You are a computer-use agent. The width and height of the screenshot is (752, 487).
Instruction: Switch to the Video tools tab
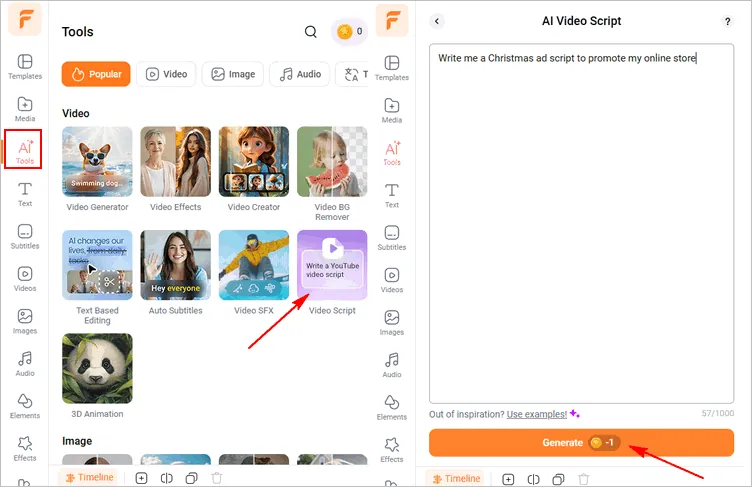coord(166,74)
